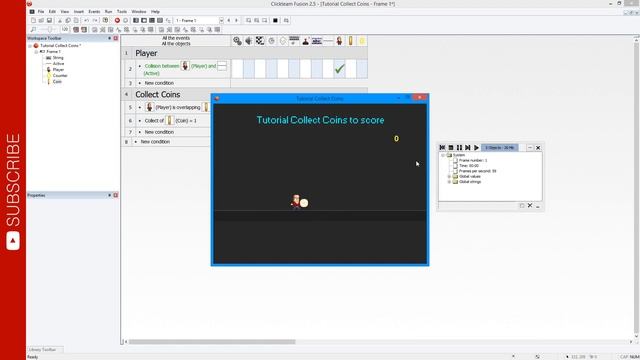
Task: Click the zoom slider in second toolbar
Action: [x=49, y=29]
